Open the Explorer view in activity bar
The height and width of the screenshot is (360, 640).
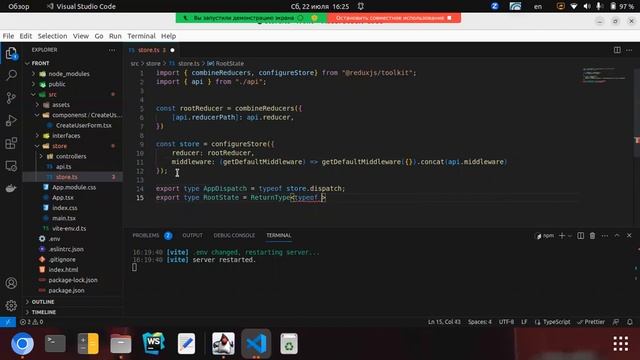(11, 53)
